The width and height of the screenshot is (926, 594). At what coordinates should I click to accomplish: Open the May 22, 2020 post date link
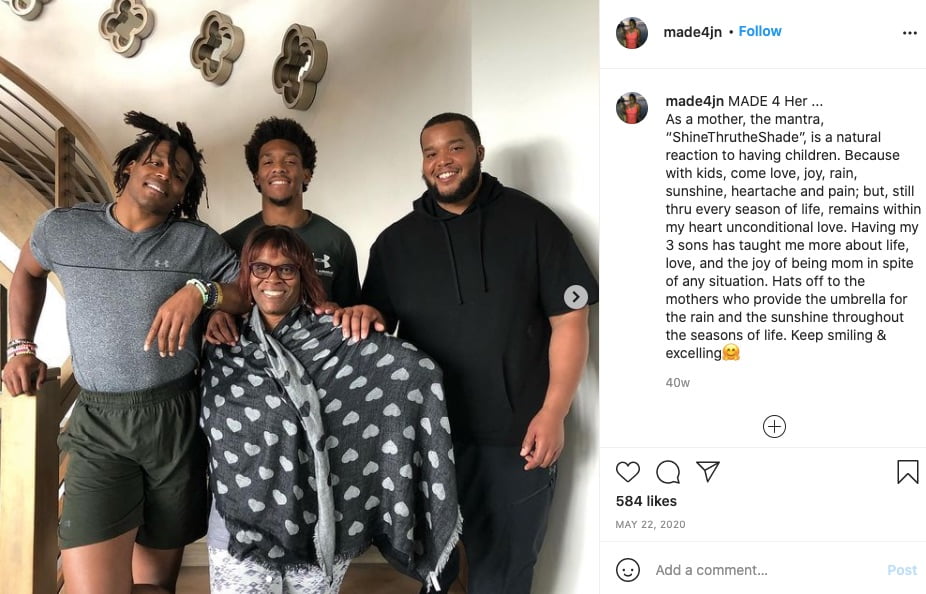point(650,524)
